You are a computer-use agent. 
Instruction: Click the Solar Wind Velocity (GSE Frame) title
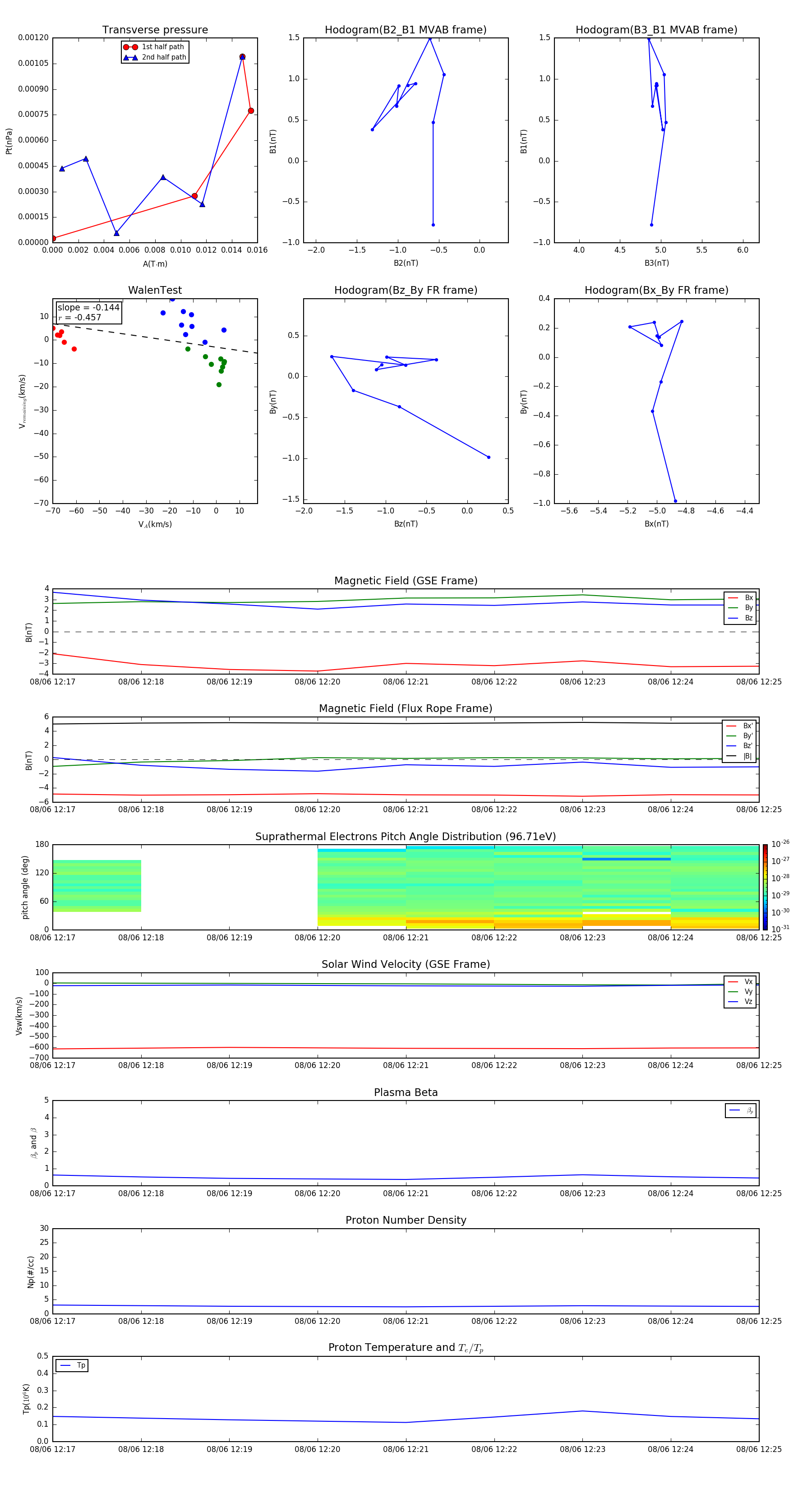(406, 965)
